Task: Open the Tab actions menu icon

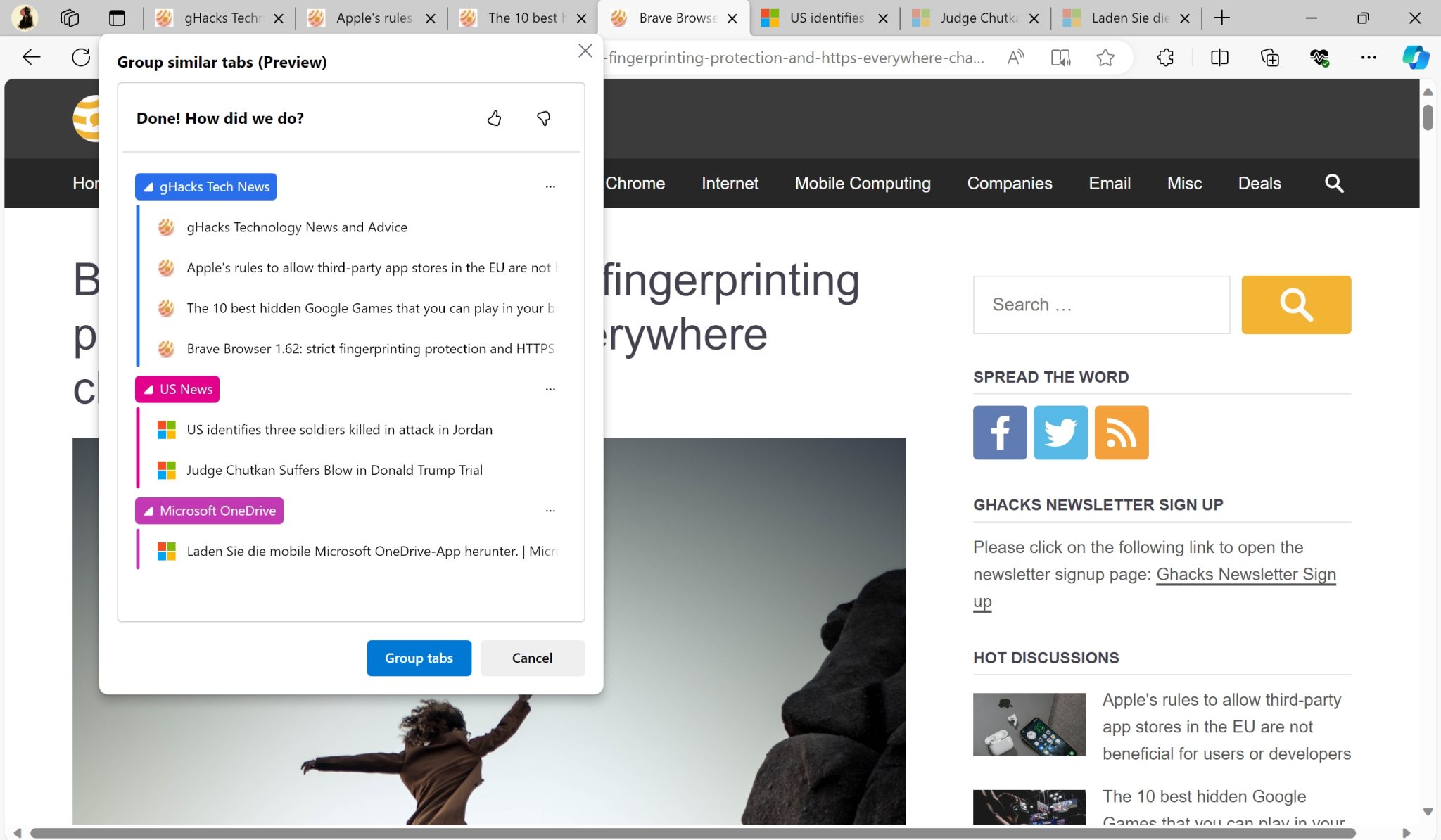Action: point(117,18)
